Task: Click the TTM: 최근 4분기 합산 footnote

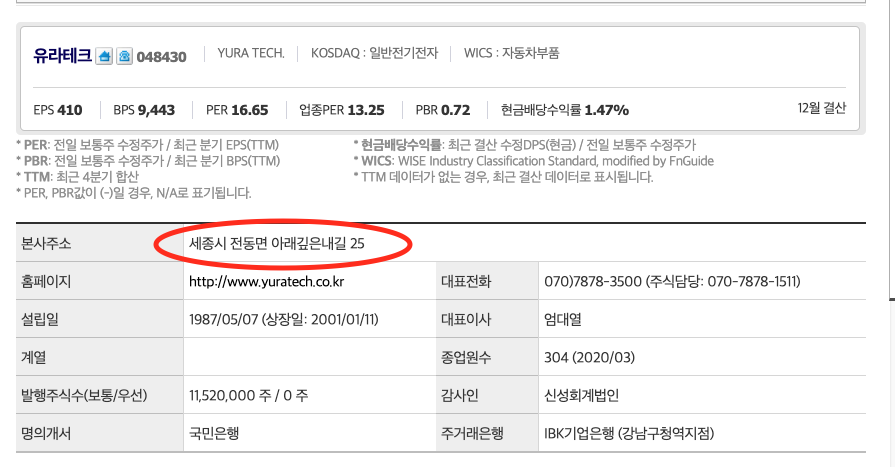Action: 78,177
